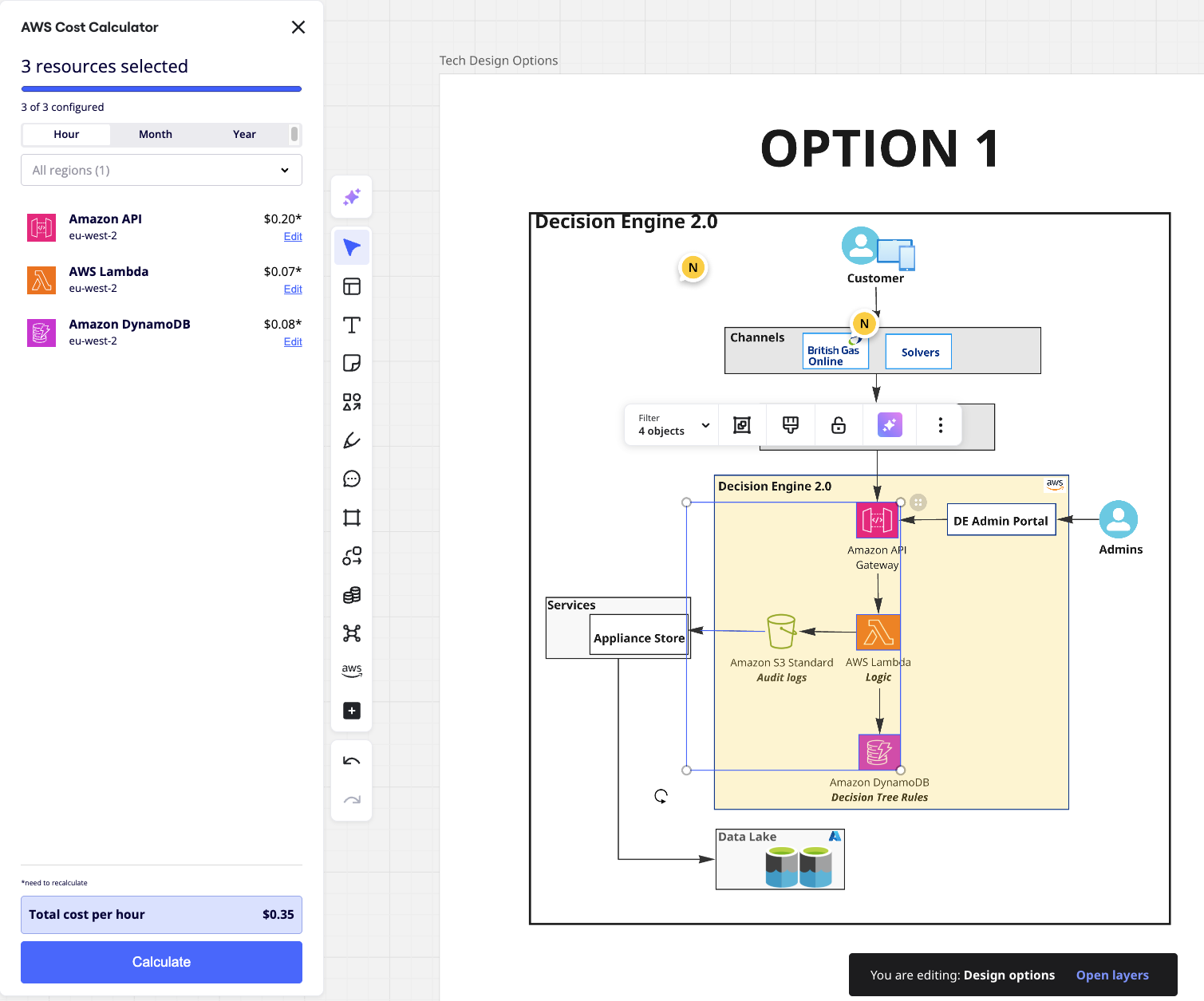
Task: Switch cost period to Month
Action: coord(155,134)
